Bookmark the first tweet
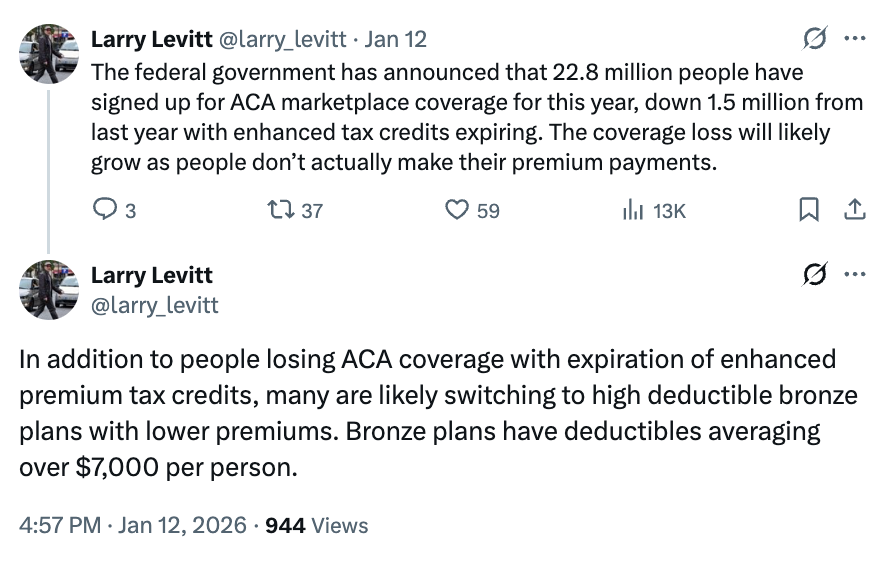The width and height of the screenshot is (888, 564). [x=809, y=210]
